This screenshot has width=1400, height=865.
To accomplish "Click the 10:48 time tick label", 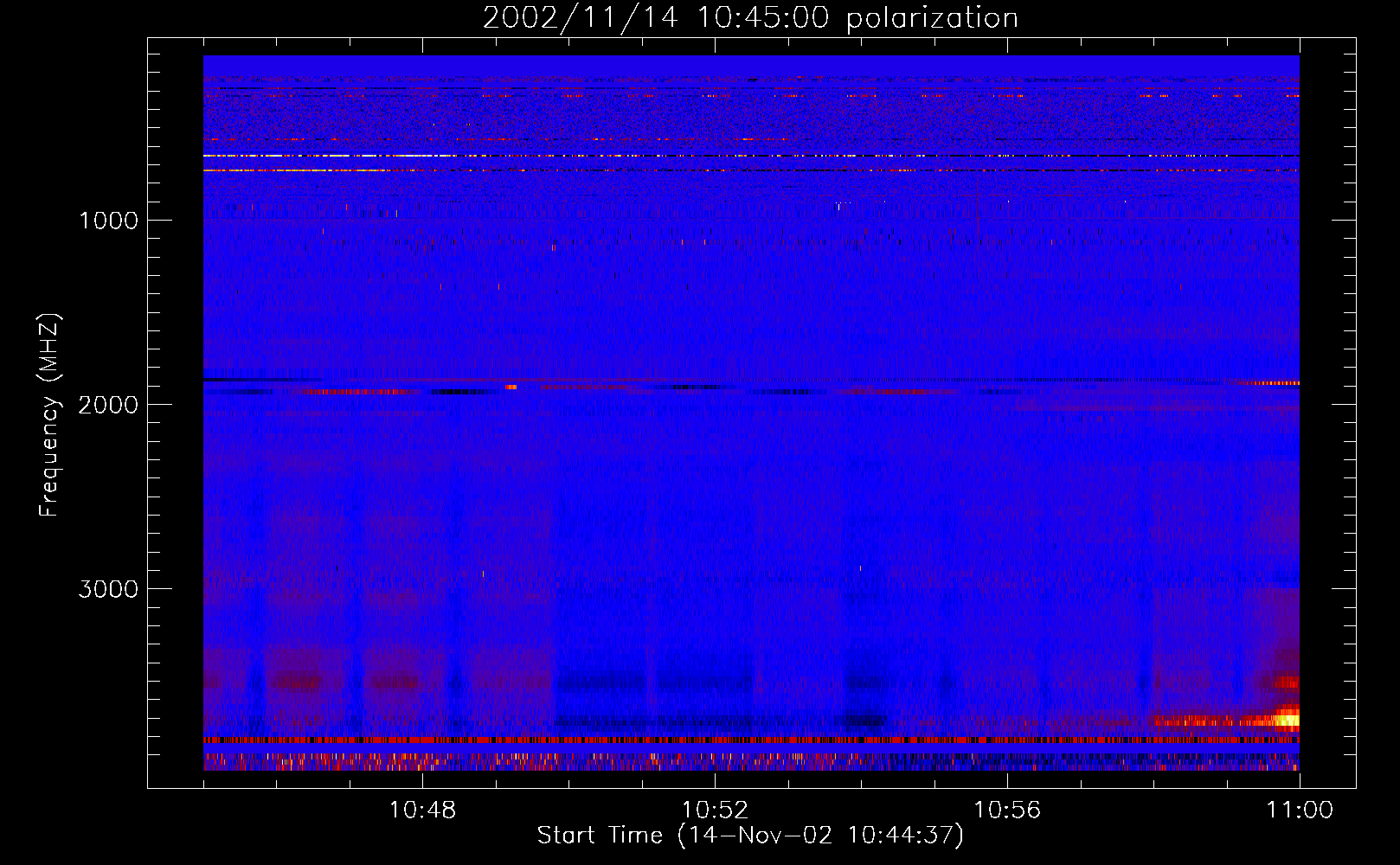I will coord(422,811).
